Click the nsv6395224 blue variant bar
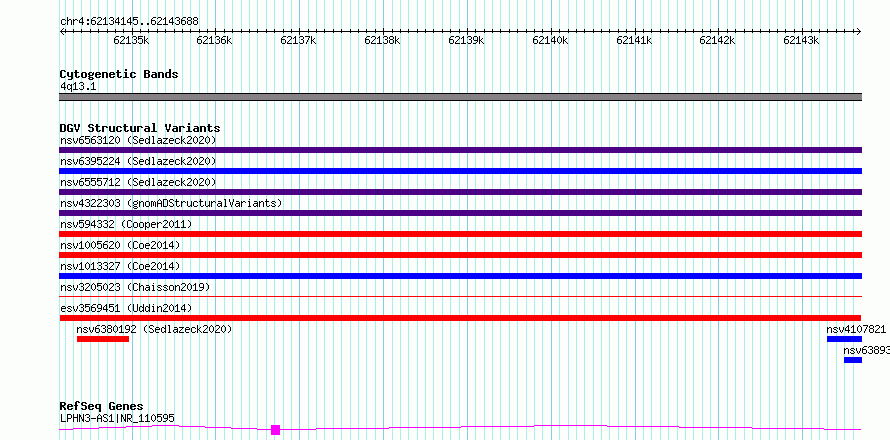 [460, 171]
